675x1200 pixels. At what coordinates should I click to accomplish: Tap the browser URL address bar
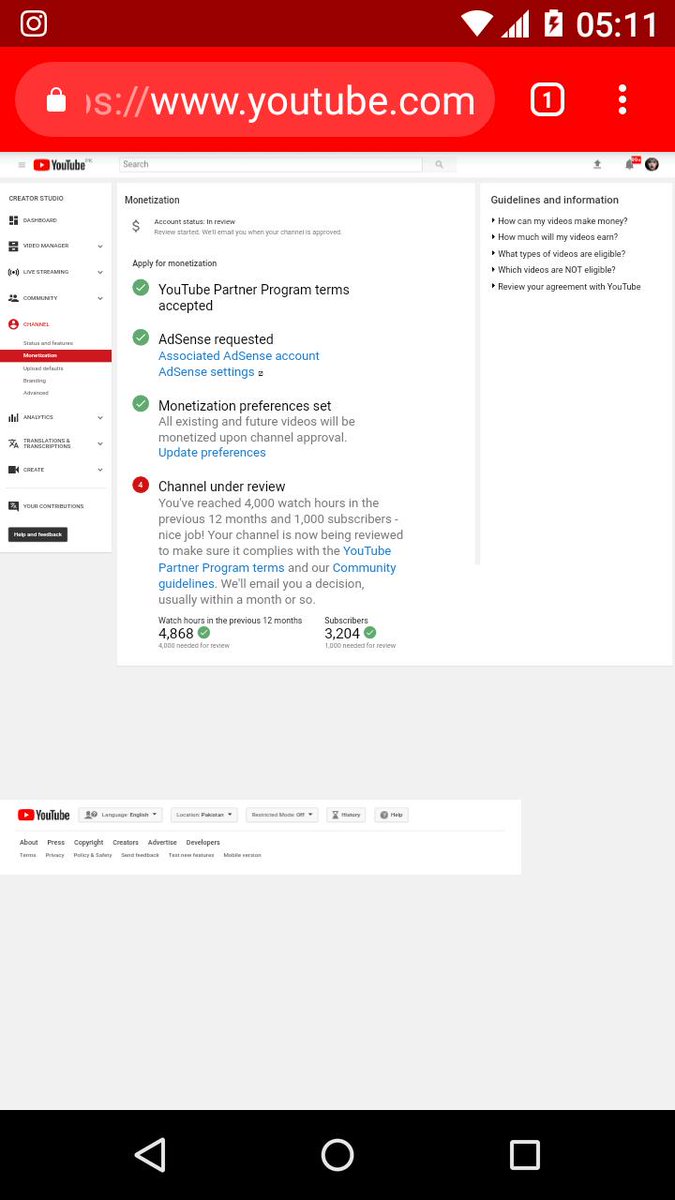pos(255,100)
